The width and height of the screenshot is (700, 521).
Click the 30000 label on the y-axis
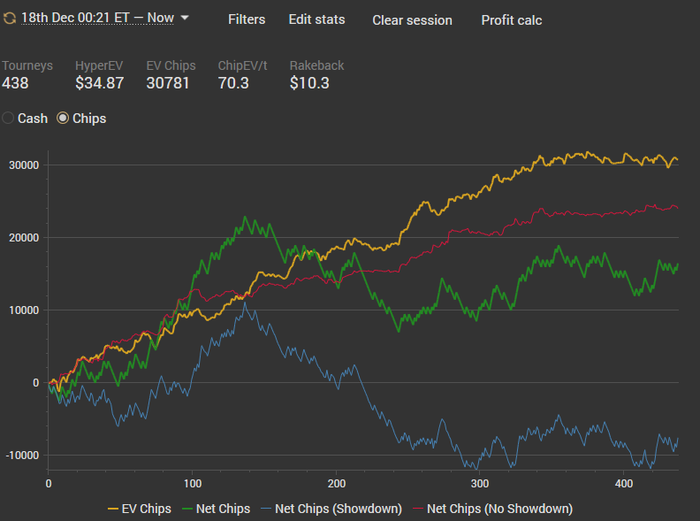20,165
